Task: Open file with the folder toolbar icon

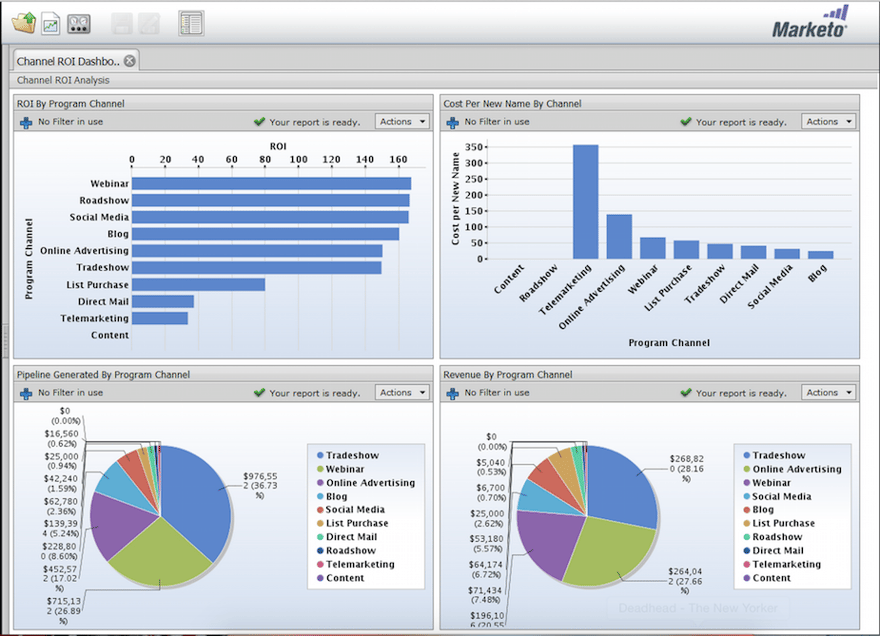Action: (24, 24)
